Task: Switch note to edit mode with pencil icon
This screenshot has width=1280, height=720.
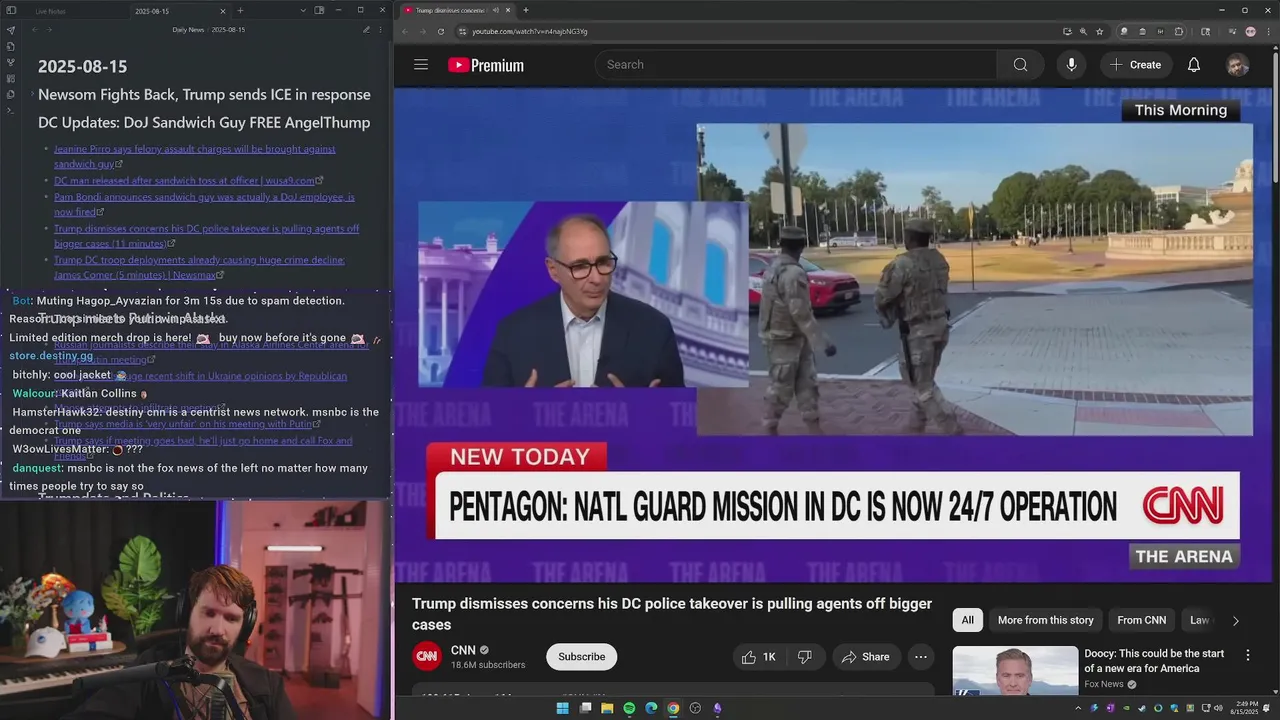Action: pyautogui.click(x=367, y=30)
